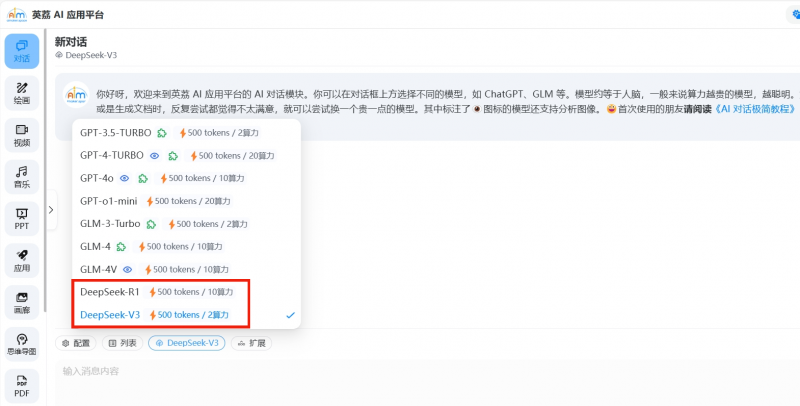This screenshot has width=800, height=406.
Task: Select DeepSeek-R1 model
Action: click(x=186, y=292)
